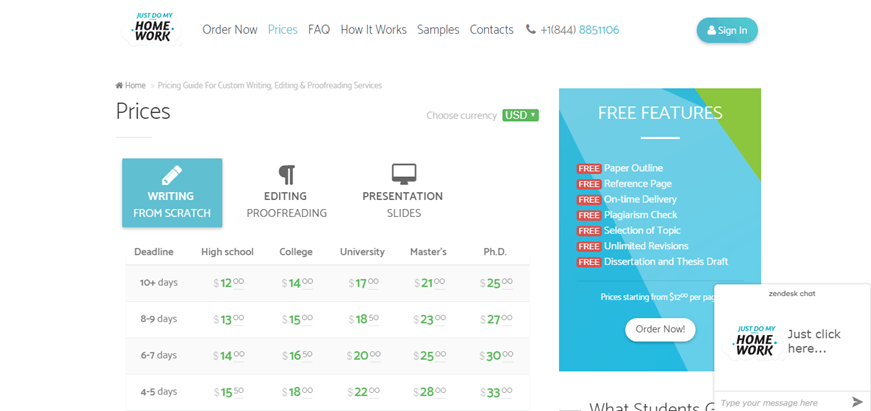Click the 6-7 days deadline row label

pyautogui.click(x=159, y=355)
